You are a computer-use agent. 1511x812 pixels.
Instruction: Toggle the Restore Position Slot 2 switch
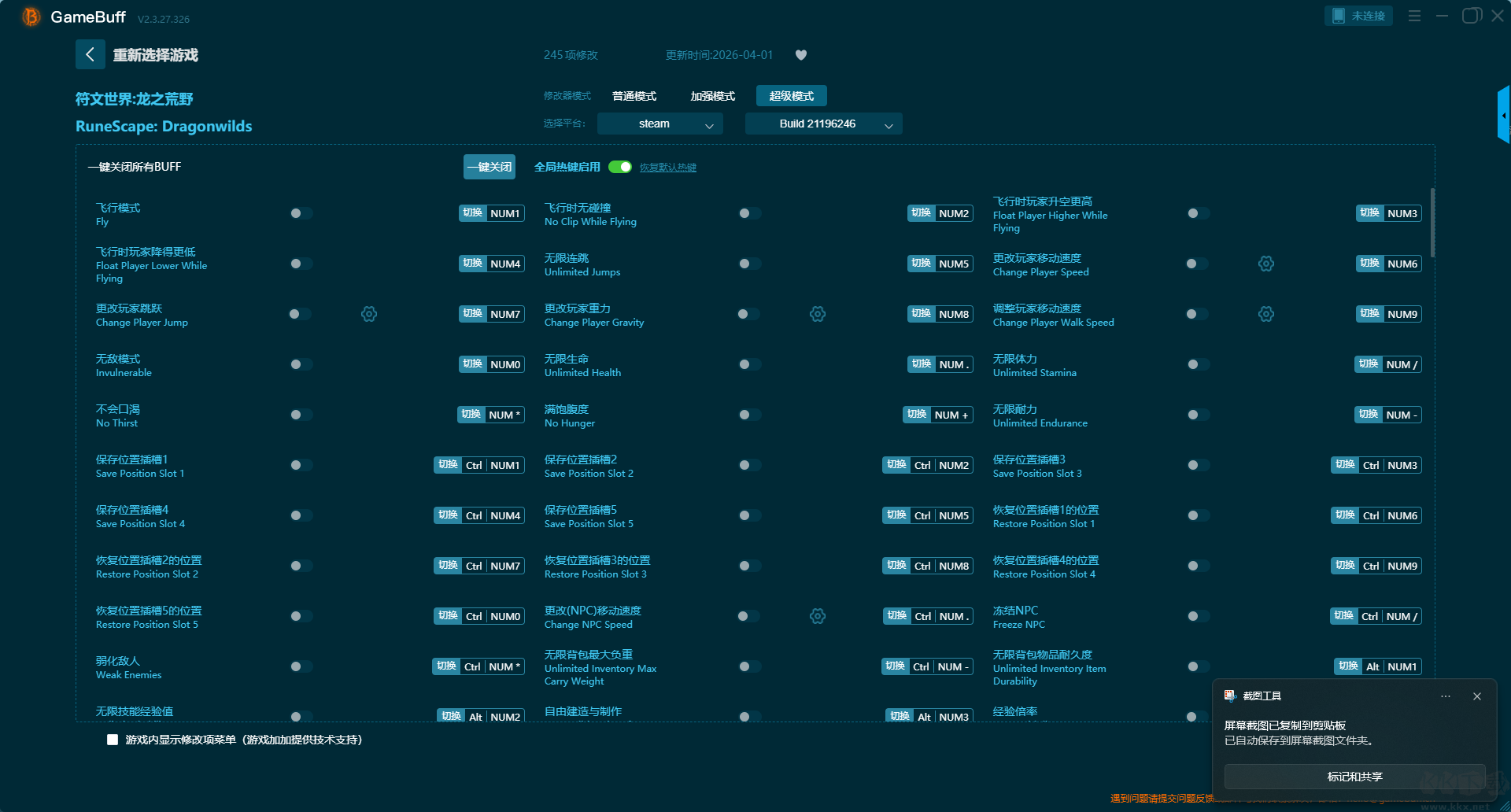point(301,566)
